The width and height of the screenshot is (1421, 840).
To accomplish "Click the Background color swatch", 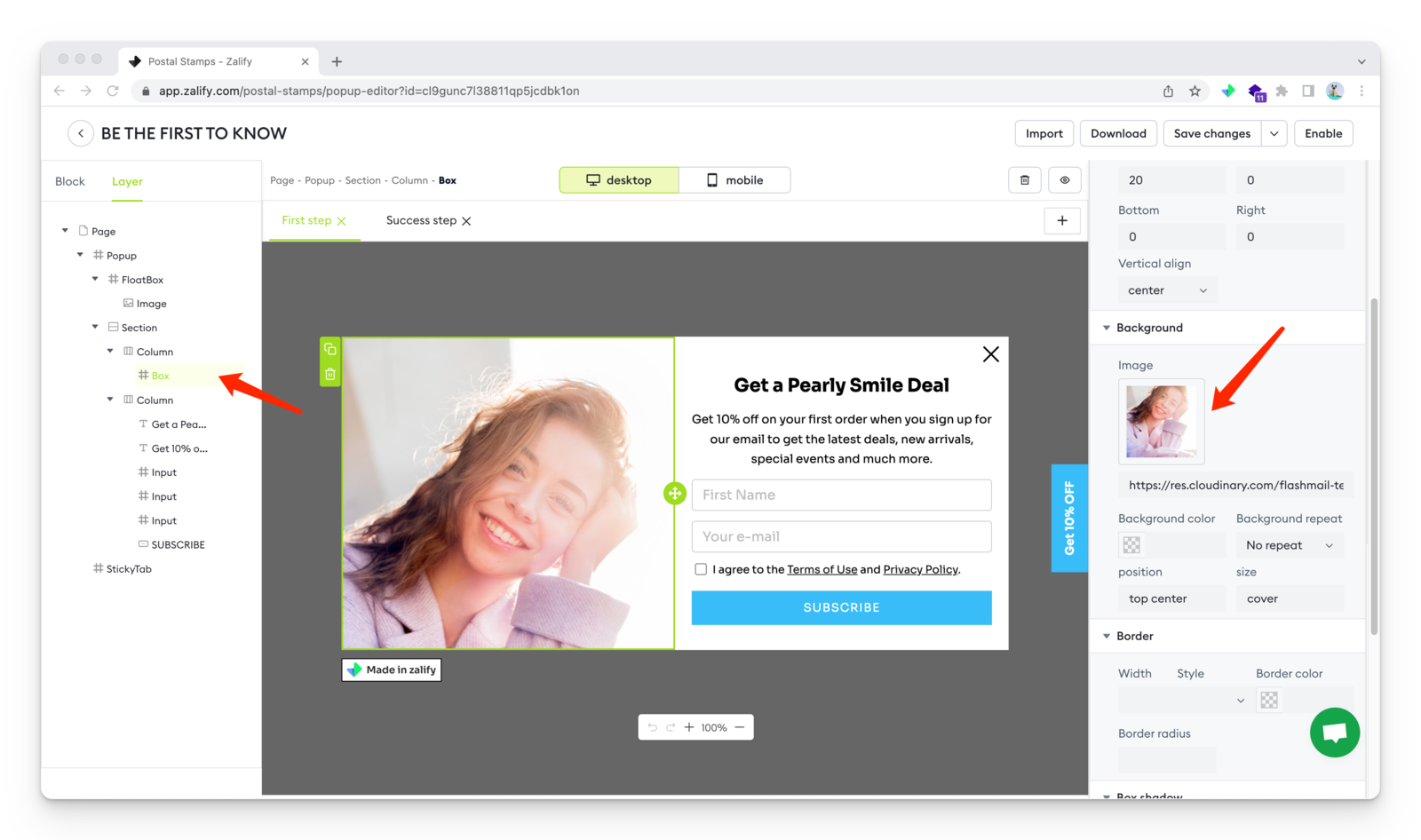I will tap(1131, 545).
